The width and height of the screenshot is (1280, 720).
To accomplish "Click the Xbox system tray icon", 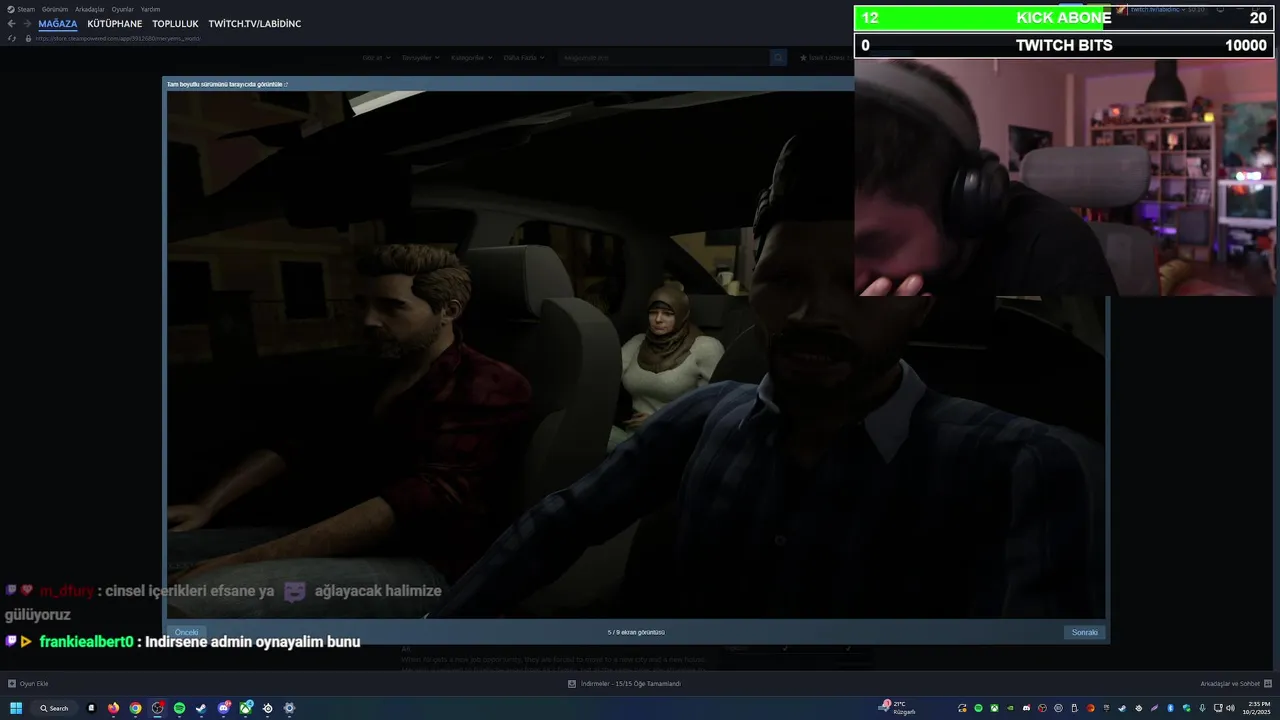I will pyautogui.click(x=994, y=708).
